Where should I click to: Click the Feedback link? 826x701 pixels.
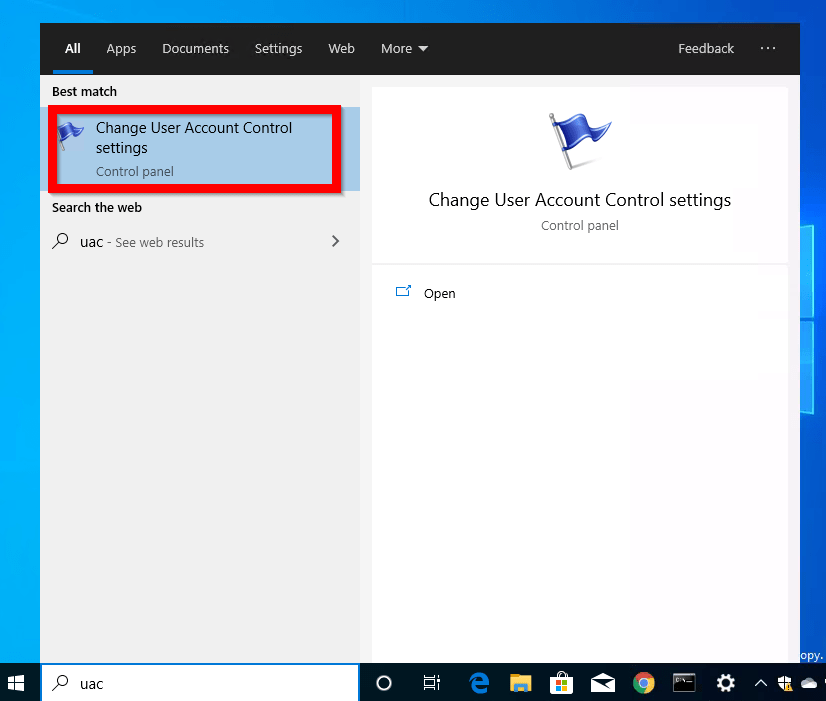coord(706,48)
